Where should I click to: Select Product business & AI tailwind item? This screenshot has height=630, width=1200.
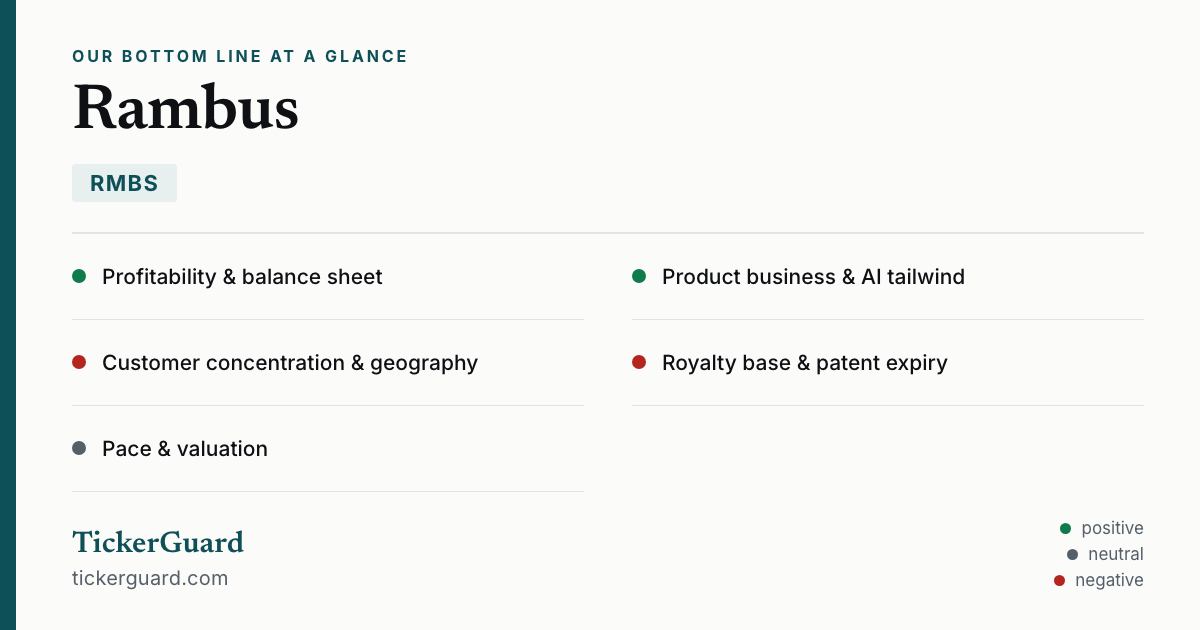point(888,277)
